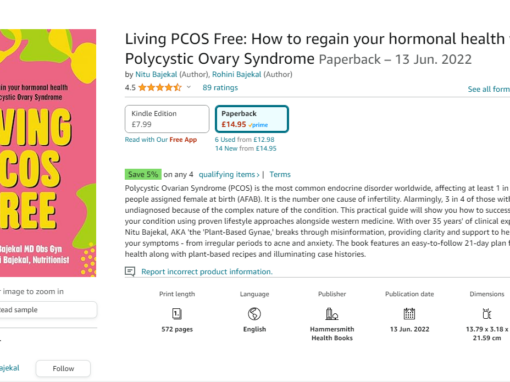Click the Publication date calendar icon
The width and height of the screenshot is (510, 382).
[x=409, y=314]
